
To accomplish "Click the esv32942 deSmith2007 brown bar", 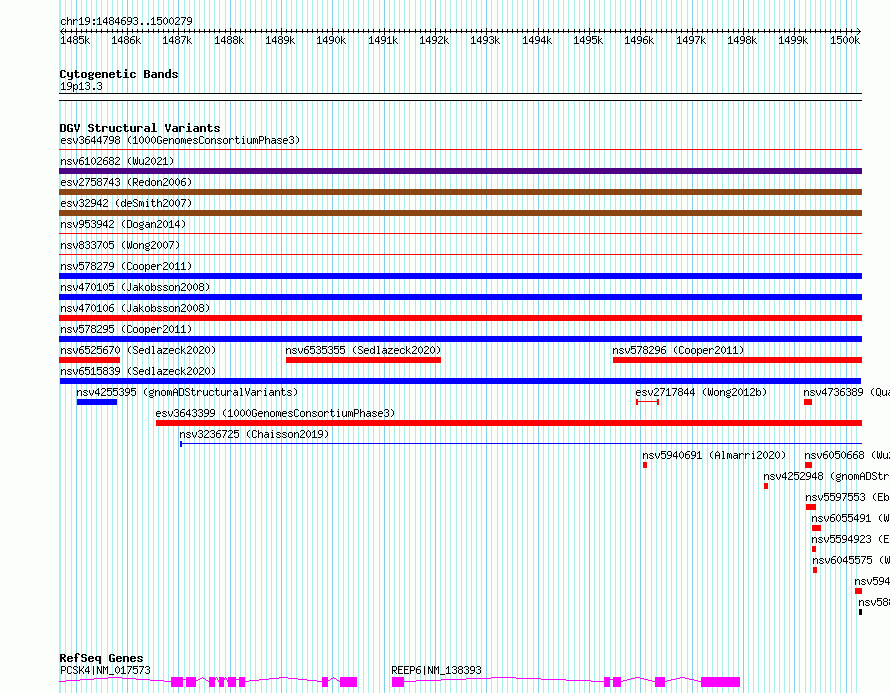I will (x=460, y=213).
